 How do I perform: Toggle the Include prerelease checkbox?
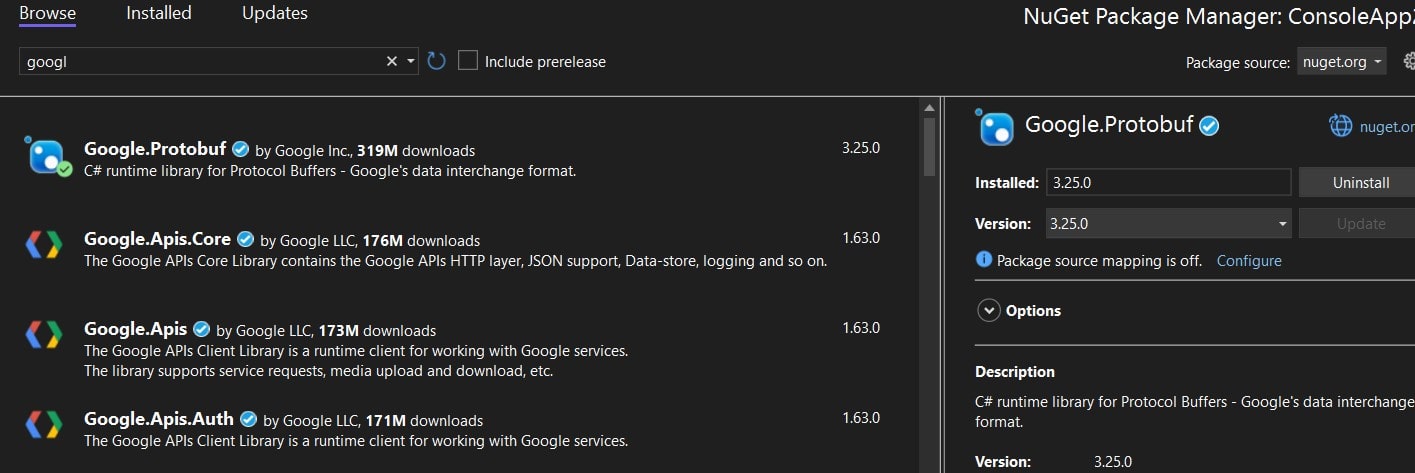pyautogui.click(x=468, y=61)
